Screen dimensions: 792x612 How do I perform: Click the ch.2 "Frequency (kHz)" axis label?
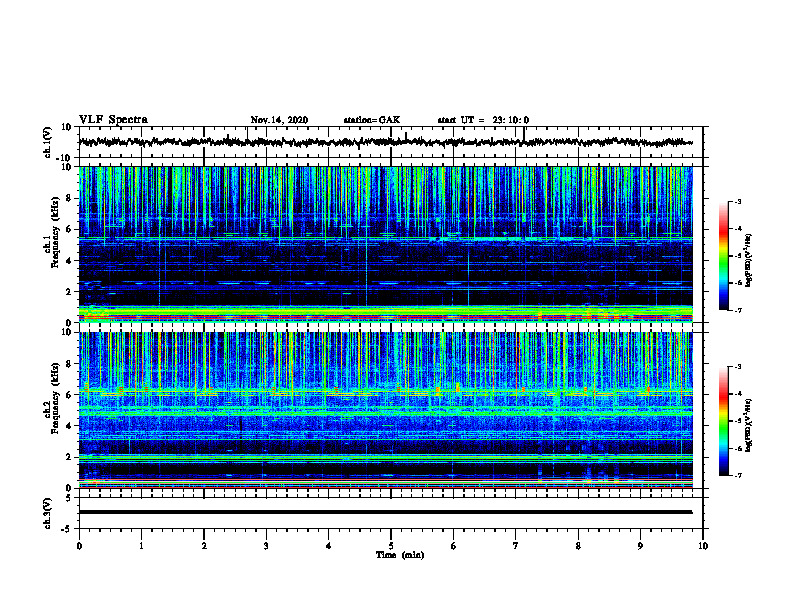click(56, 398)
